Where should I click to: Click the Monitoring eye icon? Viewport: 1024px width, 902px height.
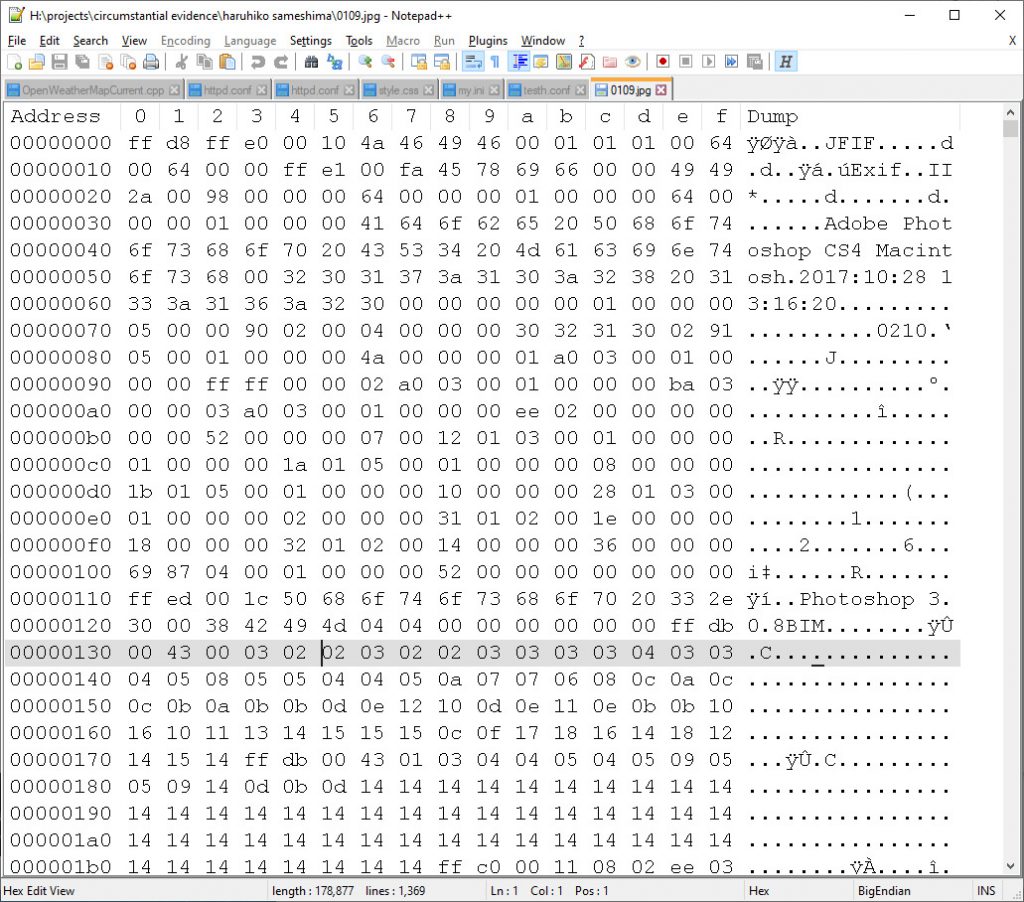click(x=632, y=62)
